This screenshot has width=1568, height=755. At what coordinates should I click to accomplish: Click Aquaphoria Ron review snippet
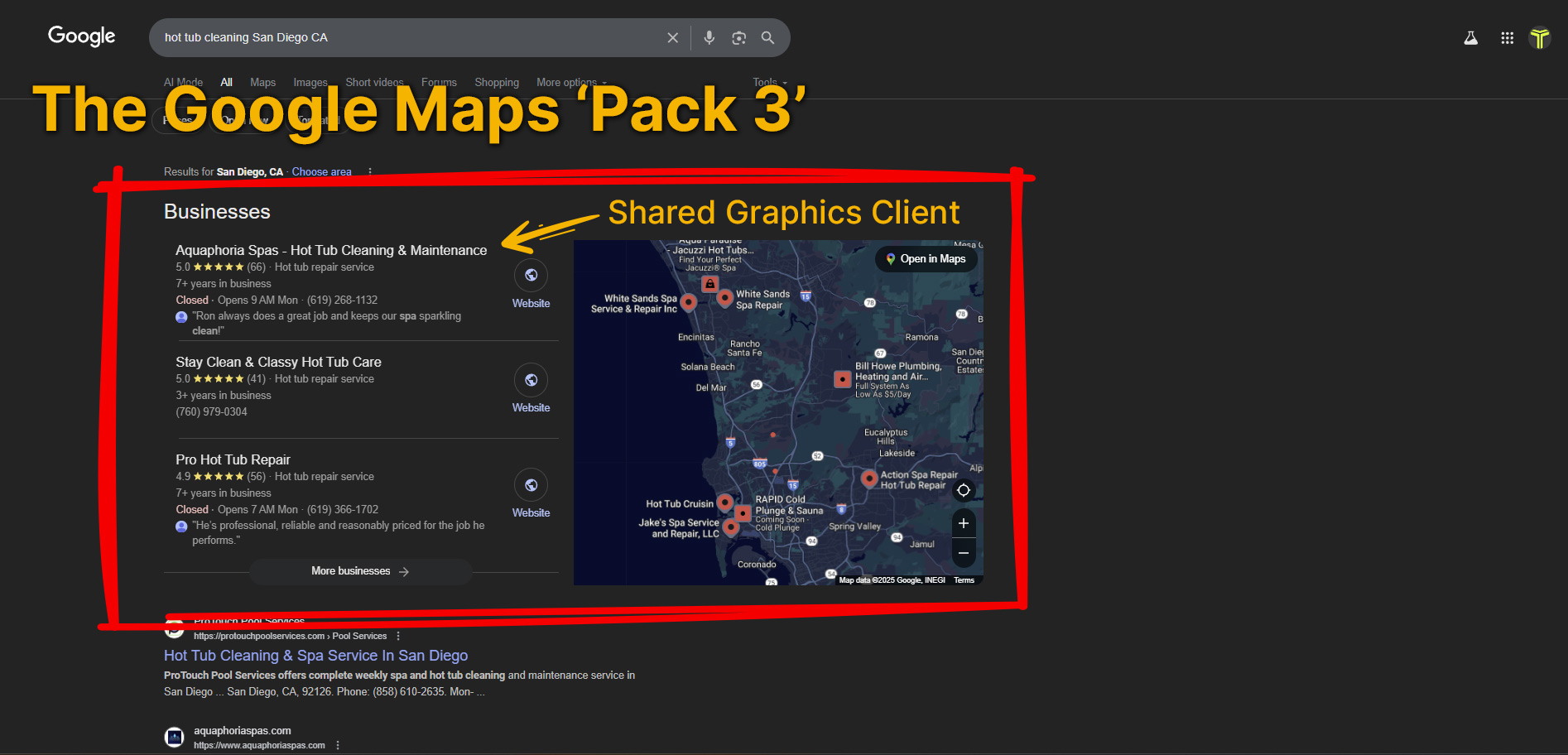pyautogui.click(x=326, y=324)
